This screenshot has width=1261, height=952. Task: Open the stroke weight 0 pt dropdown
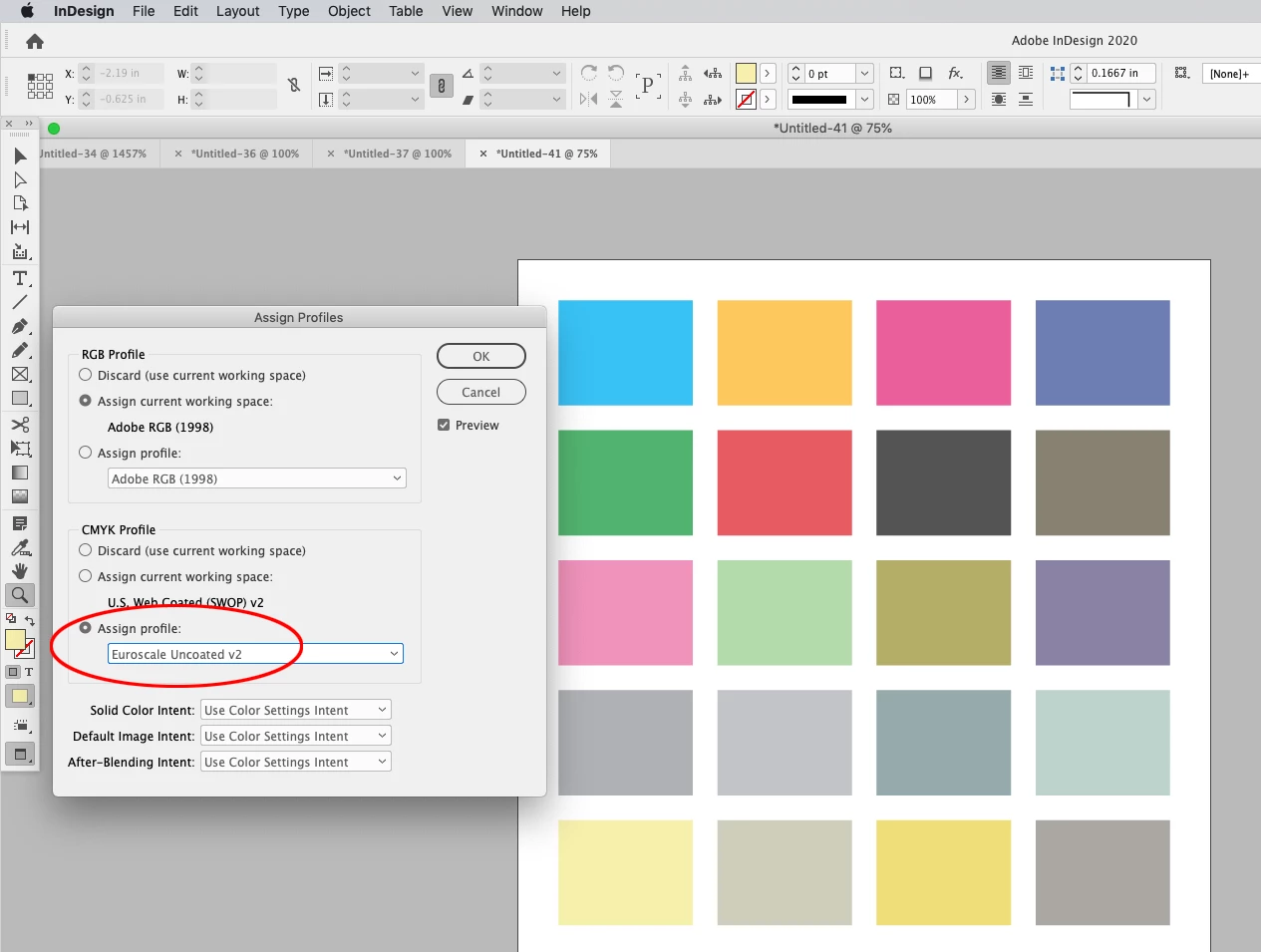pos(865,74)
